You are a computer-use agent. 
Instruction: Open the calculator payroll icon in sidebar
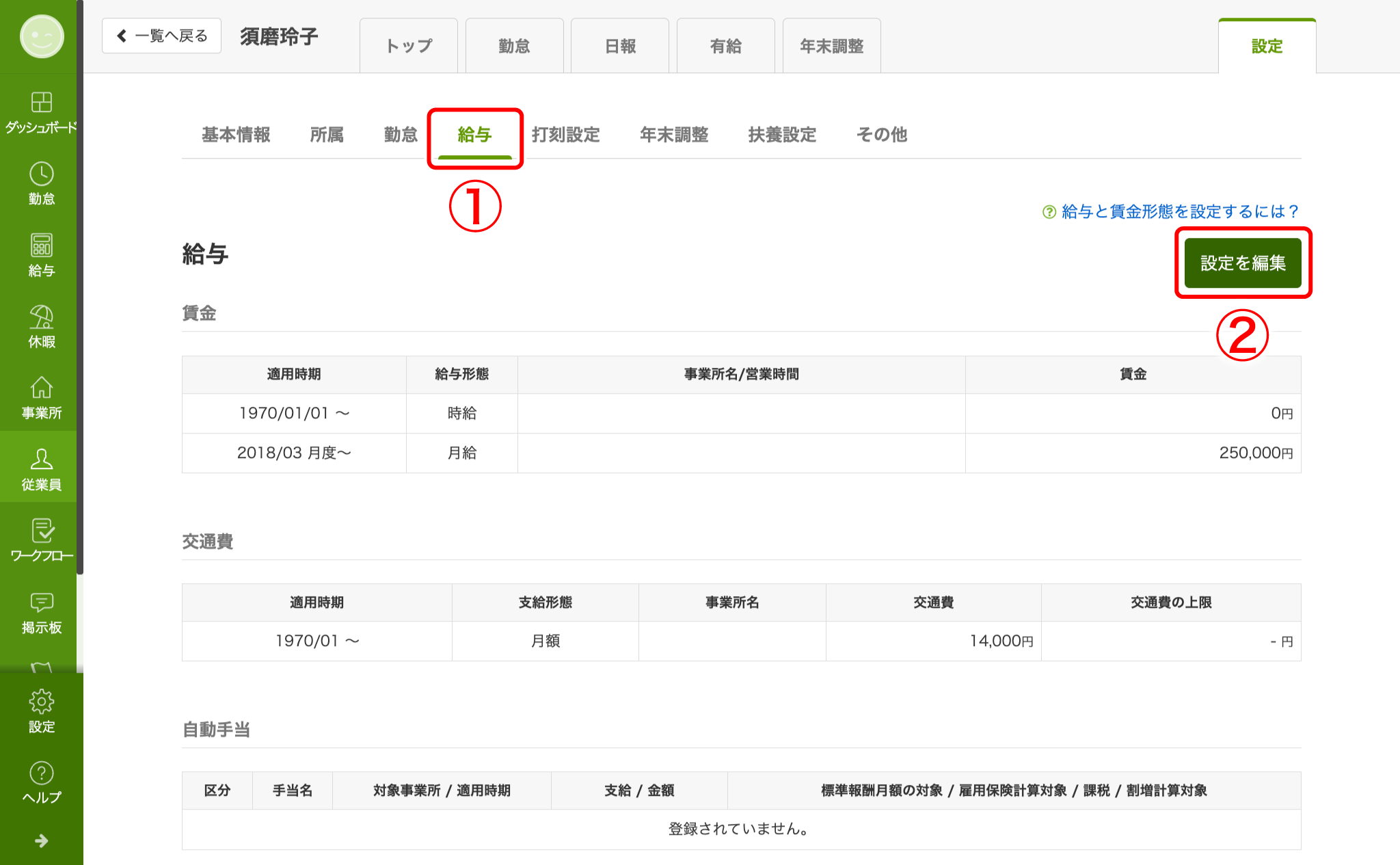[x=41, y=245]
